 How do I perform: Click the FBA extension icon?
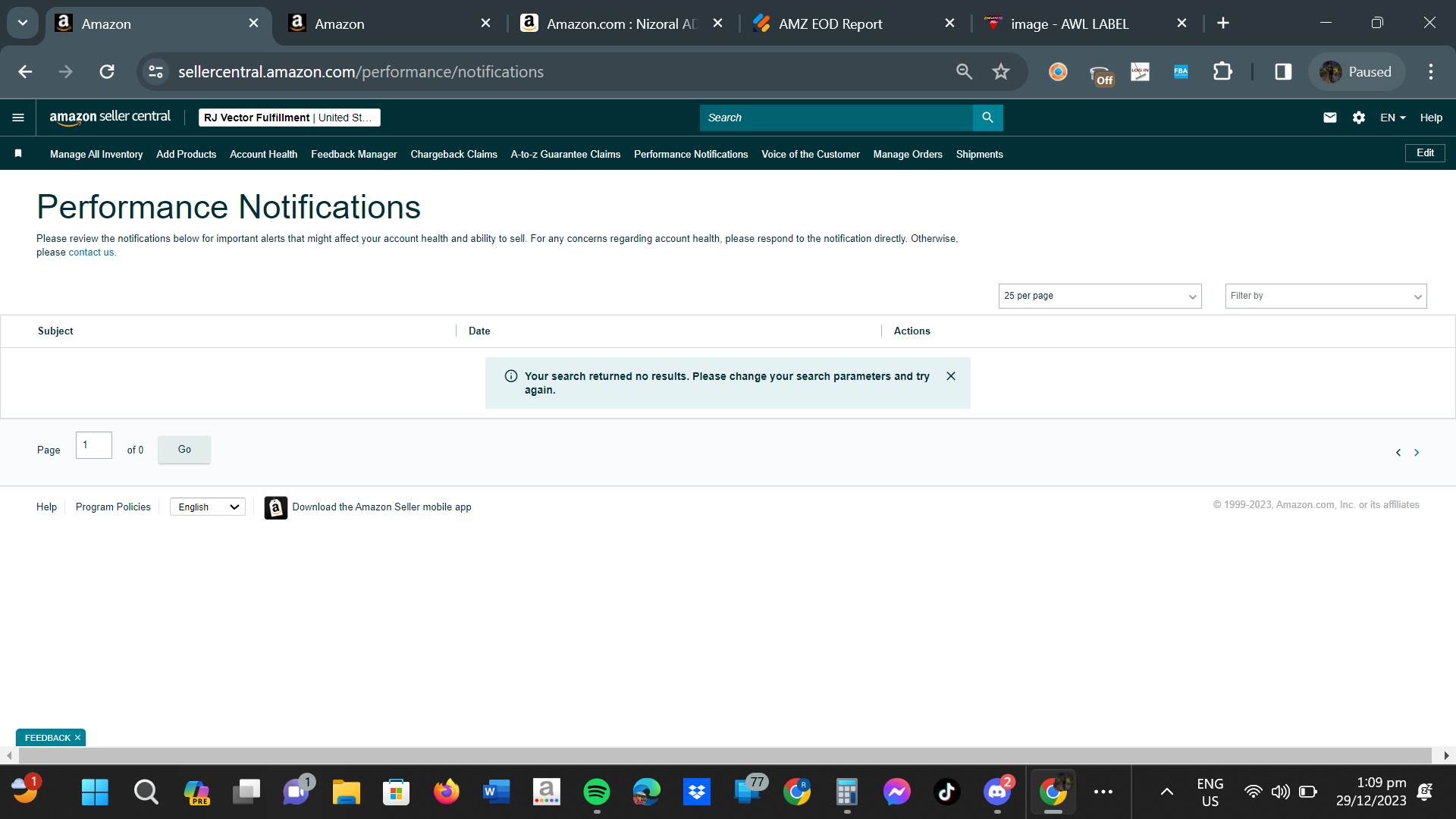1181,72
